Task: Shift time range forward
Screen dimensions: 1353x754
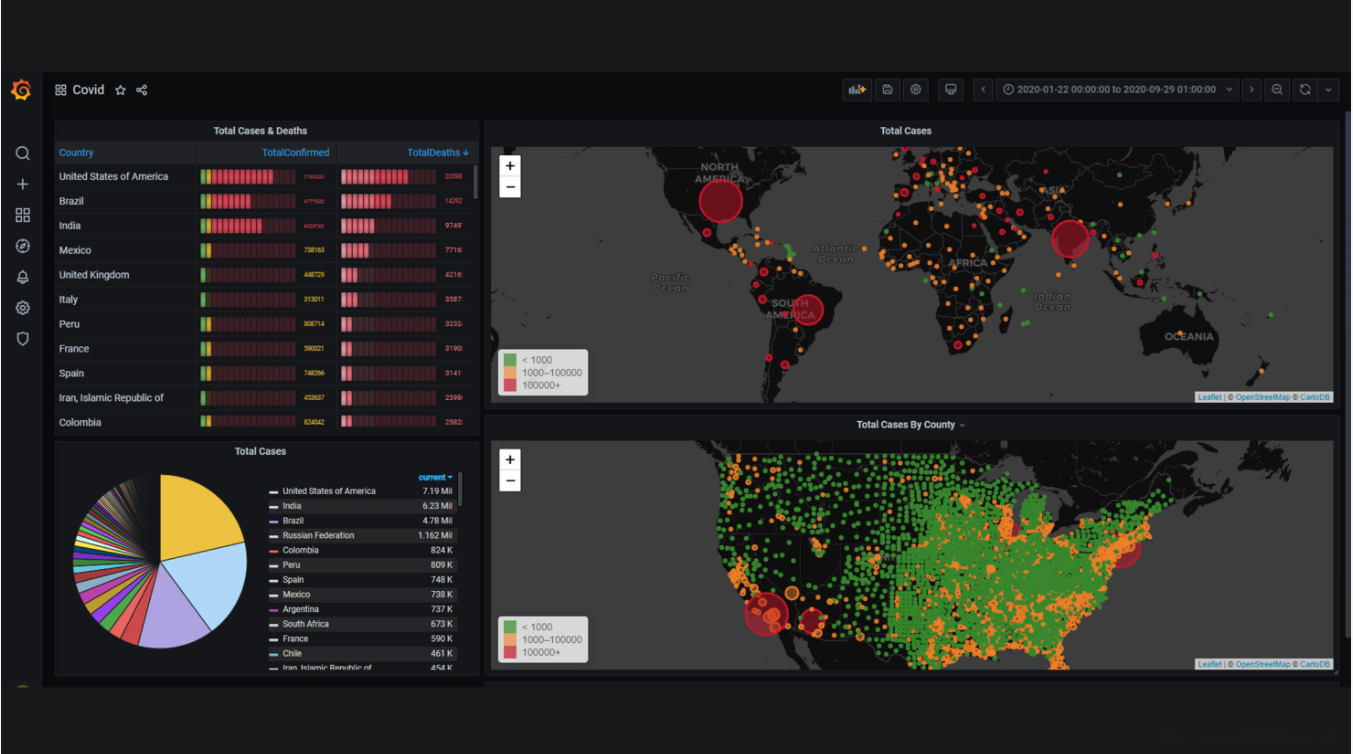Action: [x=1251, y=90]
